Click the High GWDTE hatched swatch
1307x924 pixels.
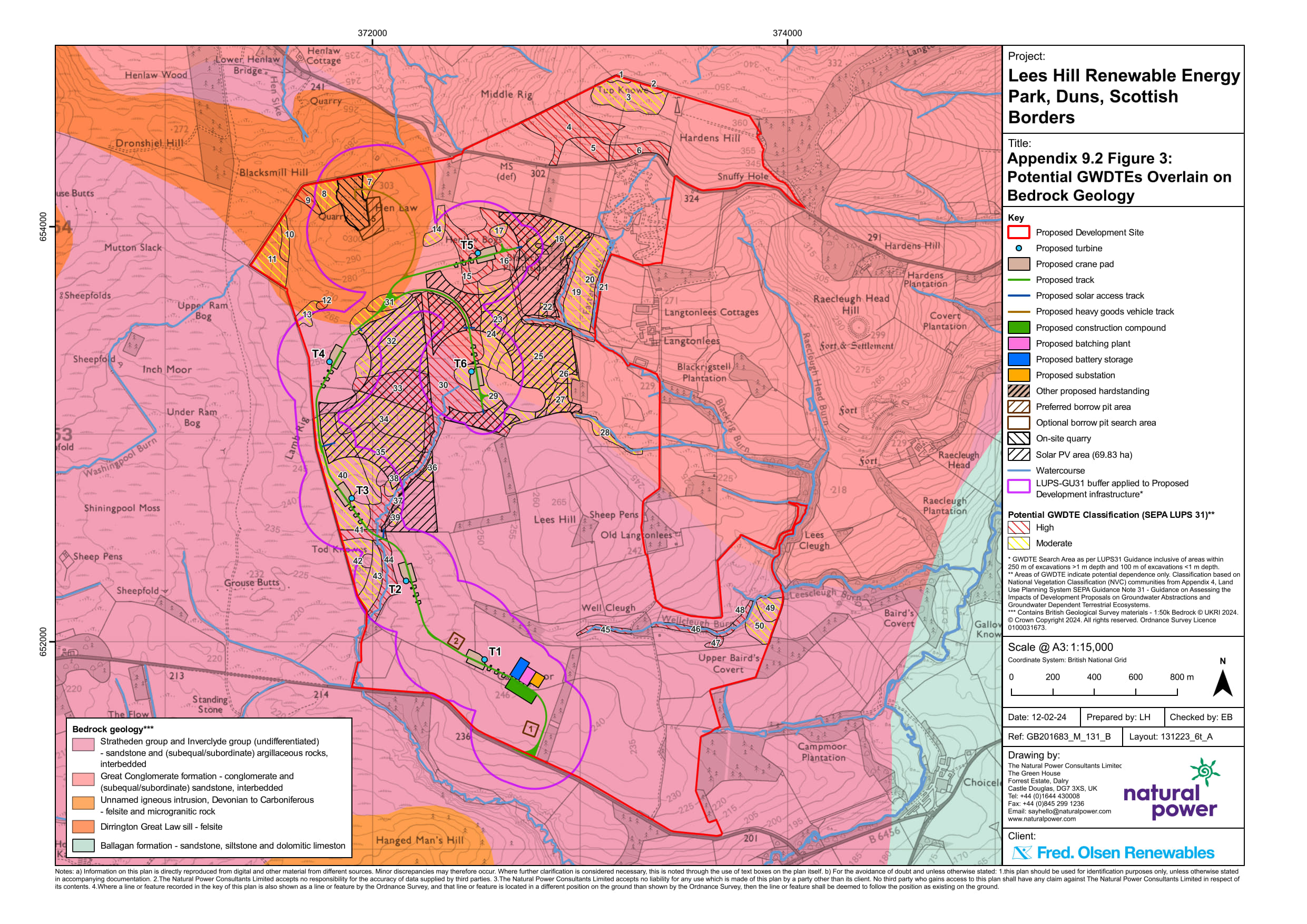[1018, 528]
